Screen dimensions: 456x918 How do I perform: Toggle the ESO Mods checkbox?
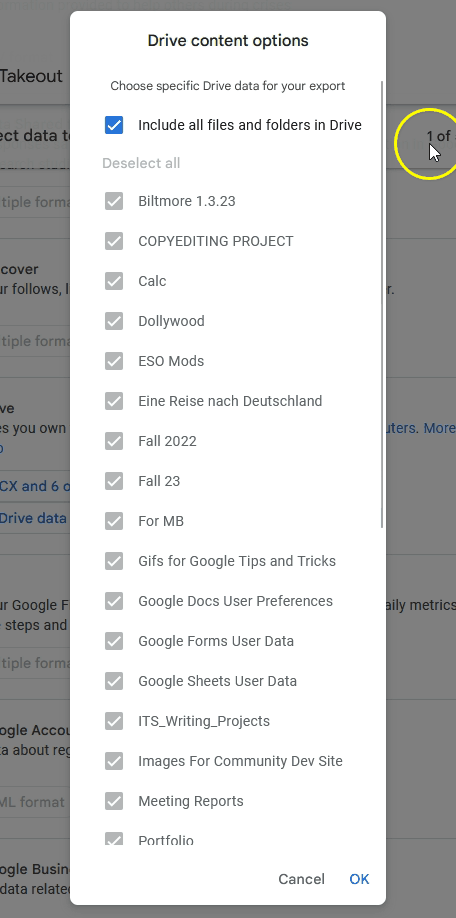click(114, 361)
